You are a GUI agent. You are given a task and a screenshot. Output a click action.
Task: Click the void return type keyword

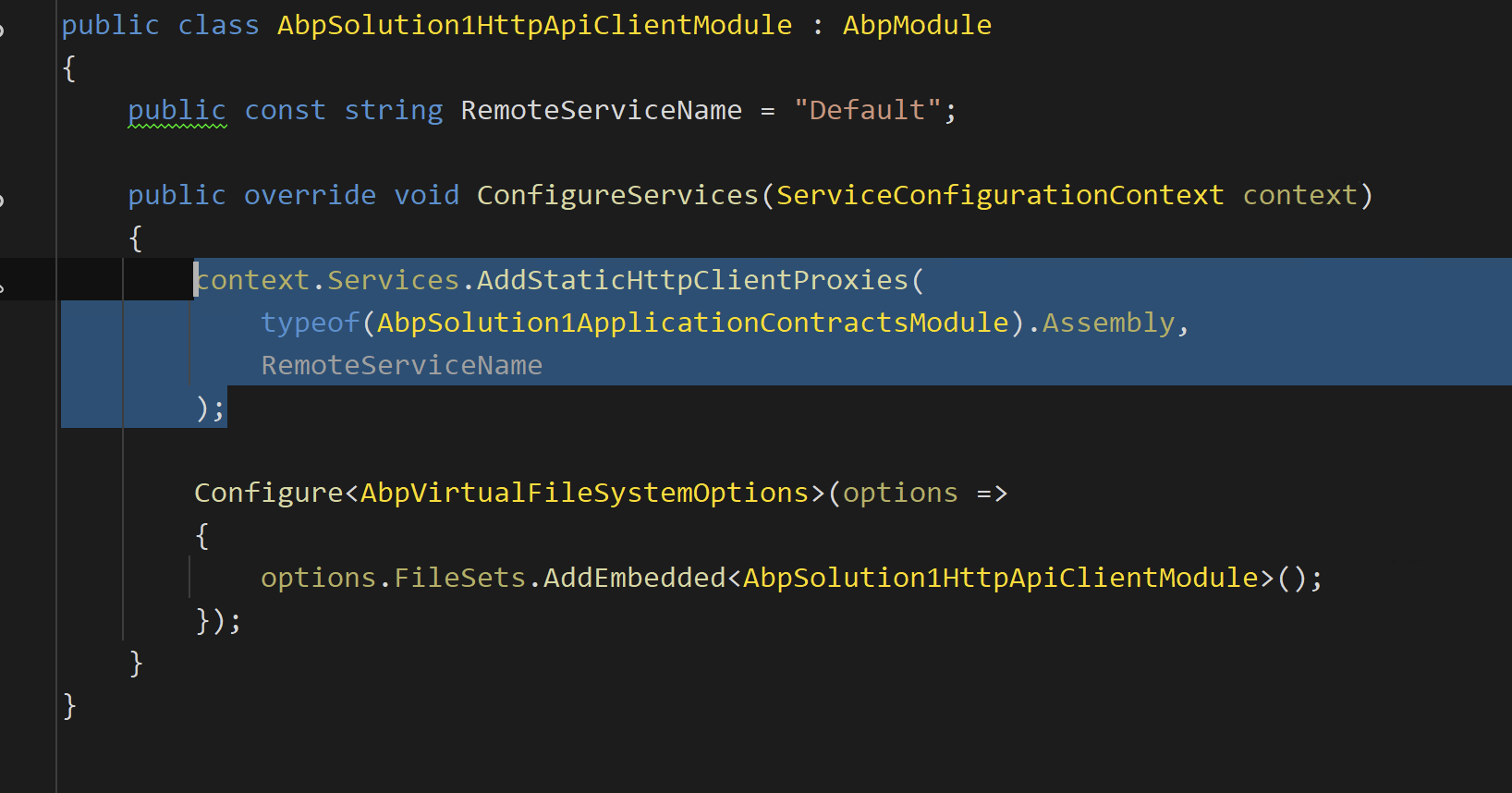pos(426,195)
